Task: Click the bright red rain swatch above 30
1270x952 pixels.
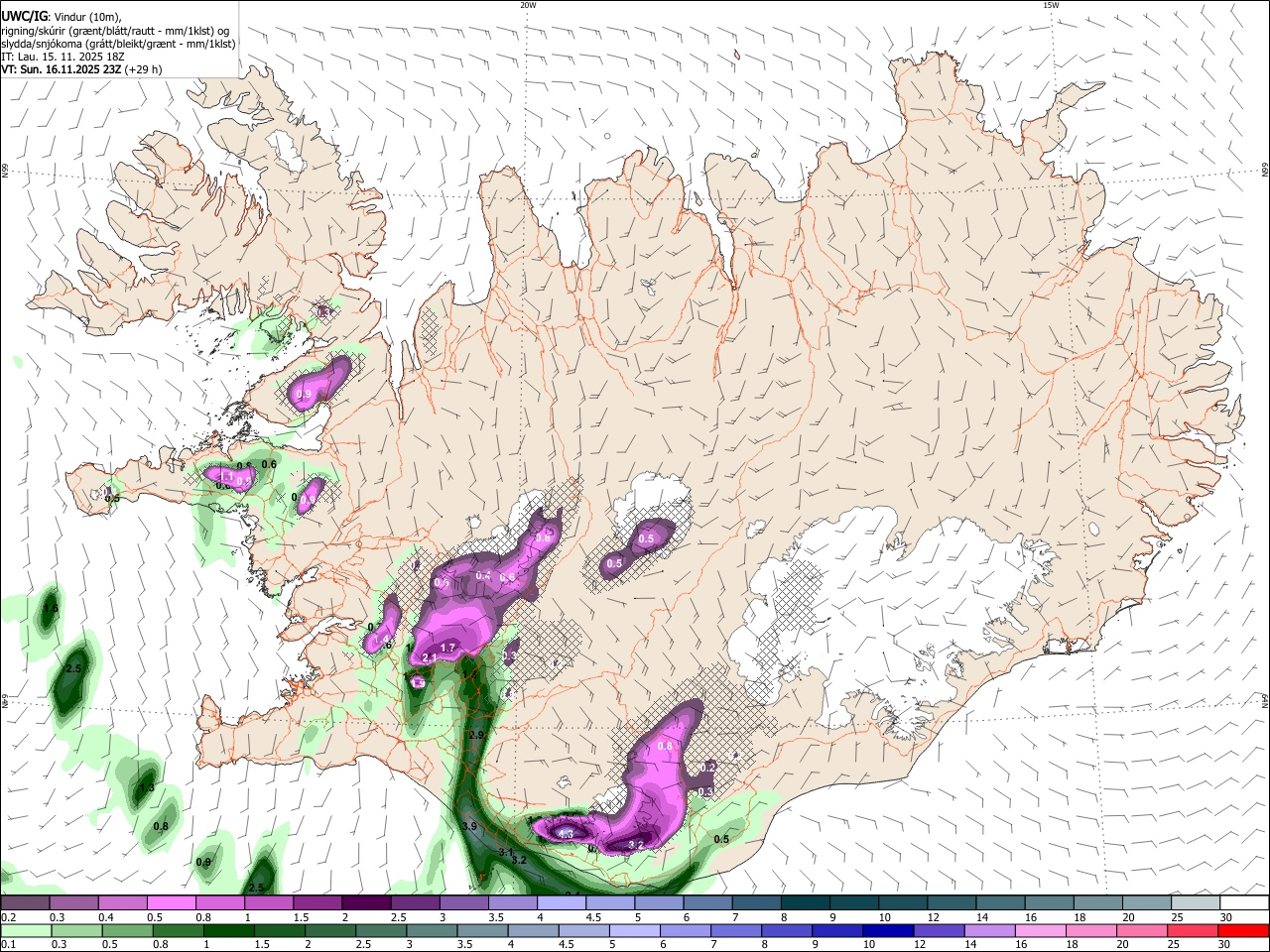Action: [x=1244, y=930]
